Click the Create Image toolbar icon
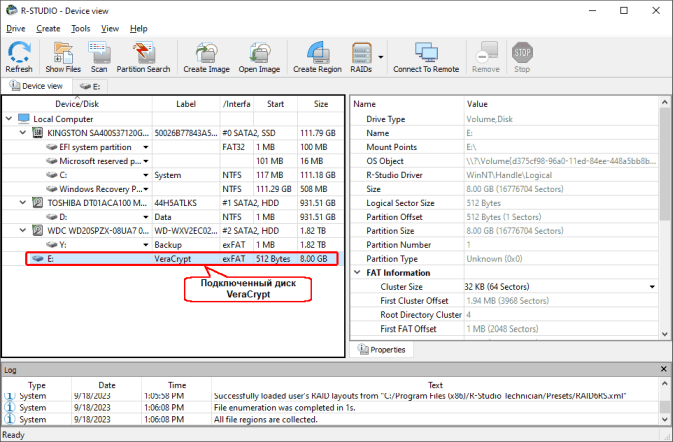This screenshot has height=442, width=673. click(206, 57)
